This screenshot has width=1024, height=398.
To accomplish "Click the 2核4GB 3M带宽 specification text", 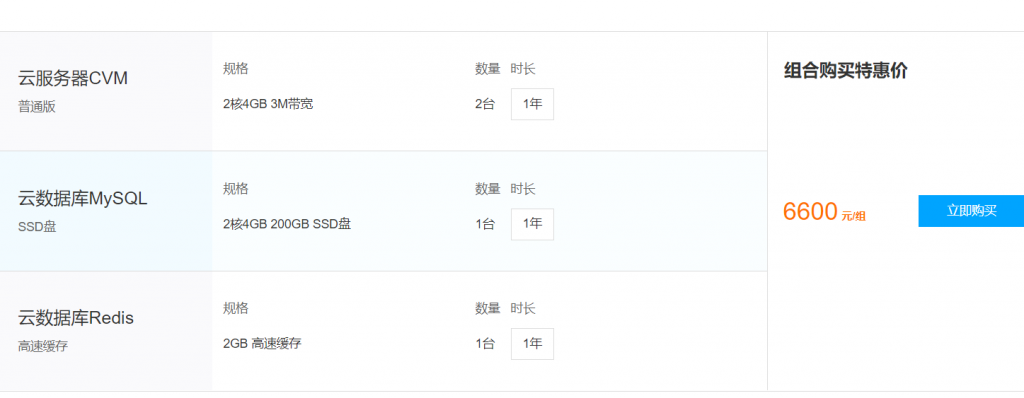I will point(268,104).
